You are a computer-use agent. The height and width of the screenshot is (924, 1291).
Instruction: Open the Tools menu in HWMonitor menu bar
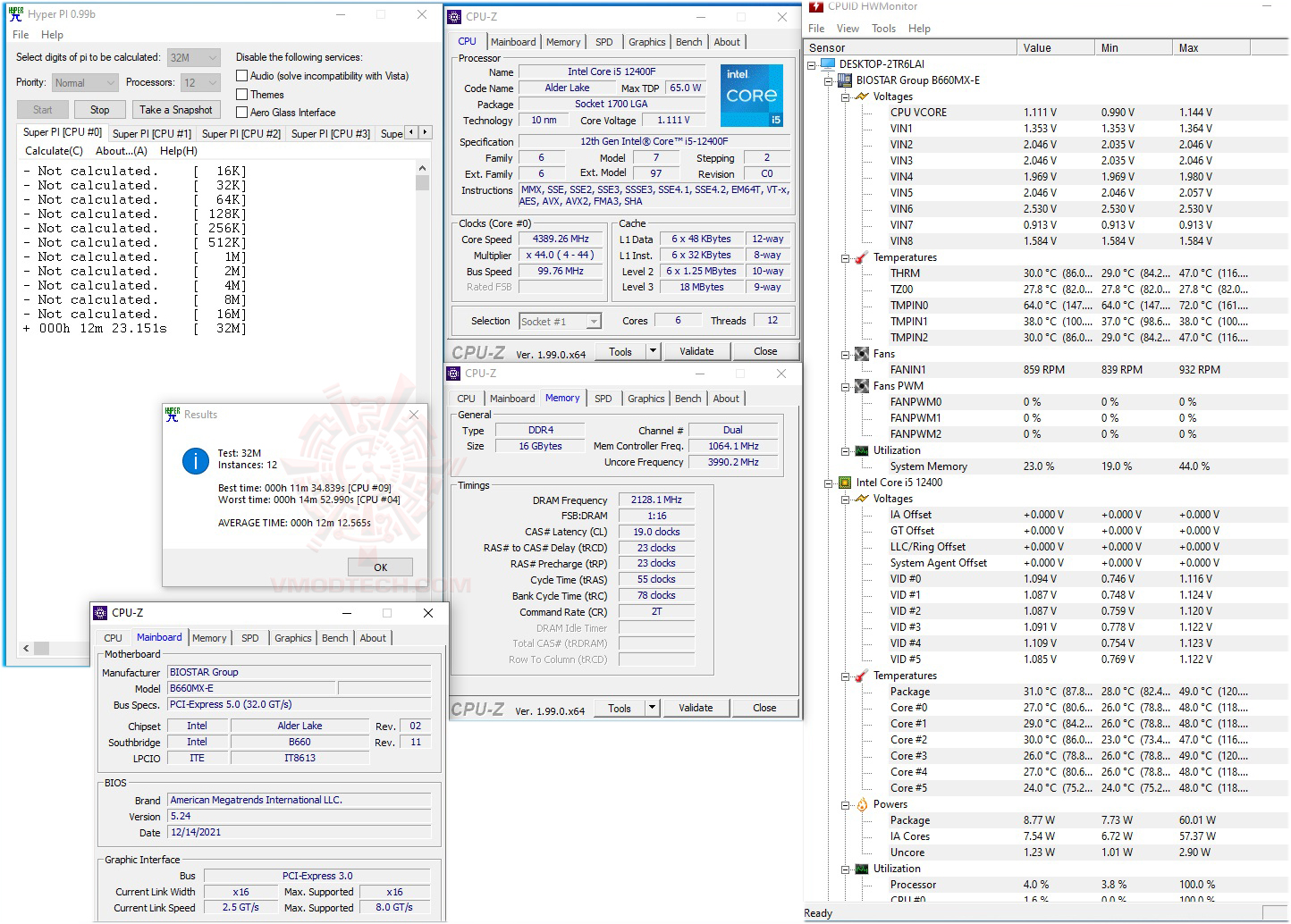pos(884,29)
